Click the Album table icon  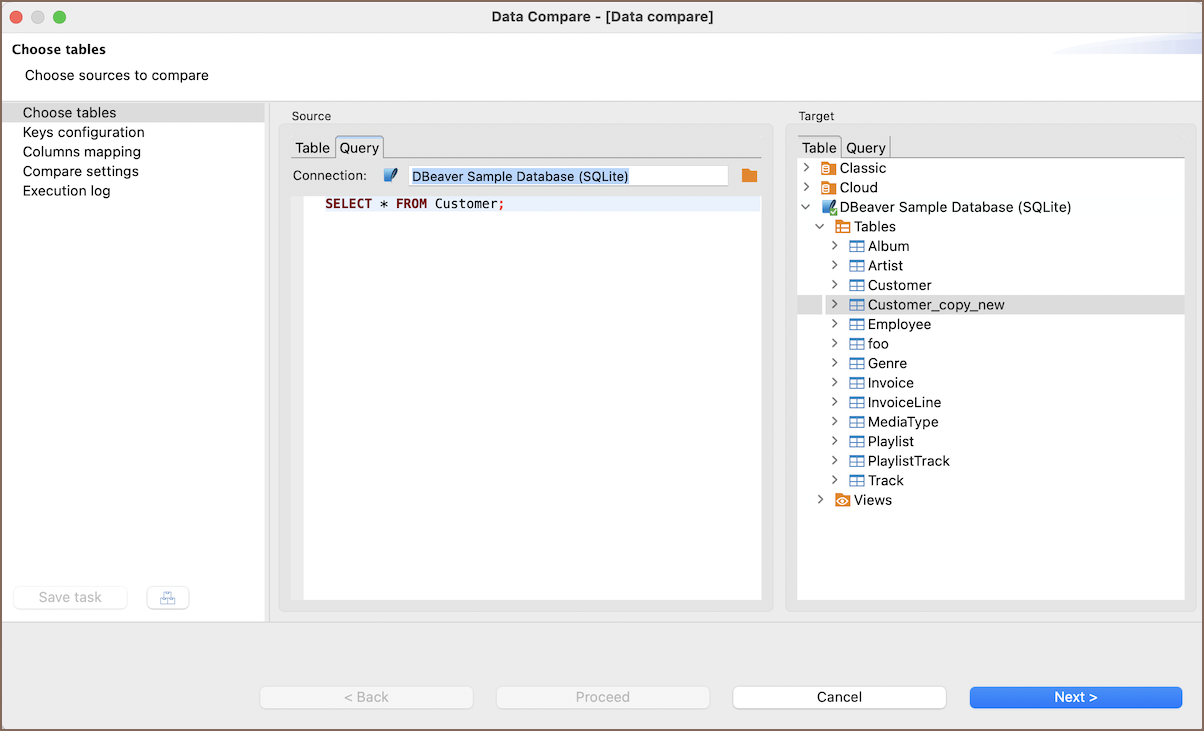856,246
